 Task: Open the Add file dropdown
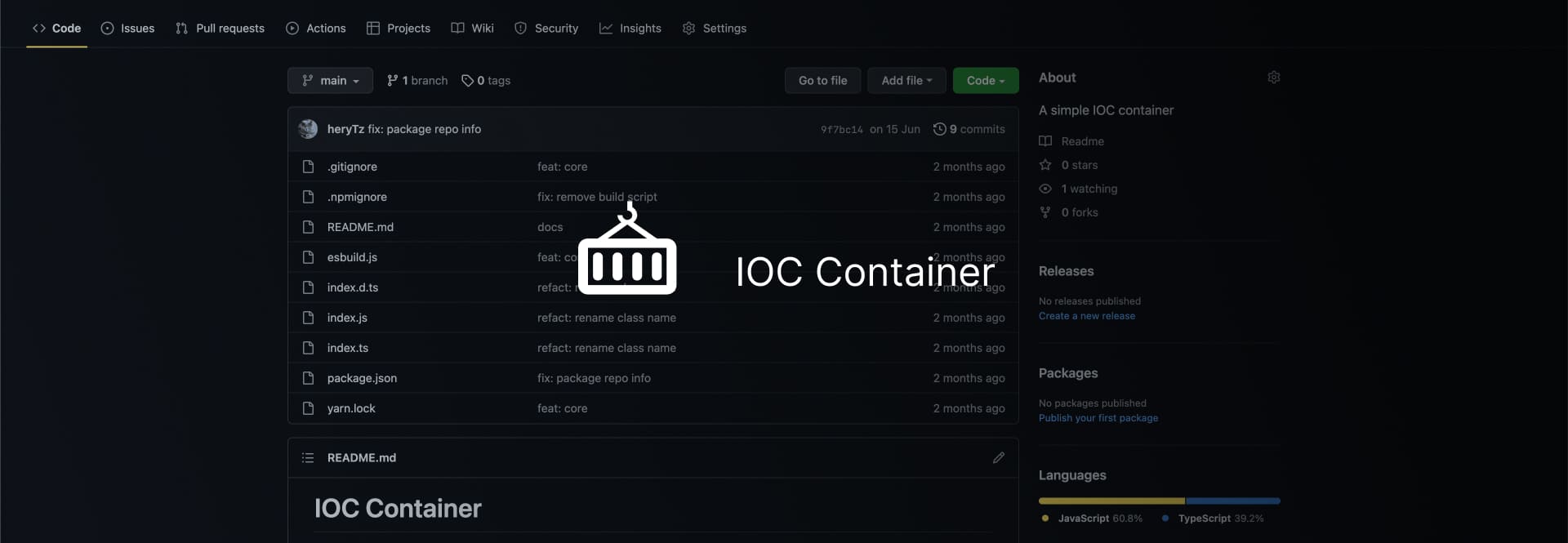click(906, 80)
